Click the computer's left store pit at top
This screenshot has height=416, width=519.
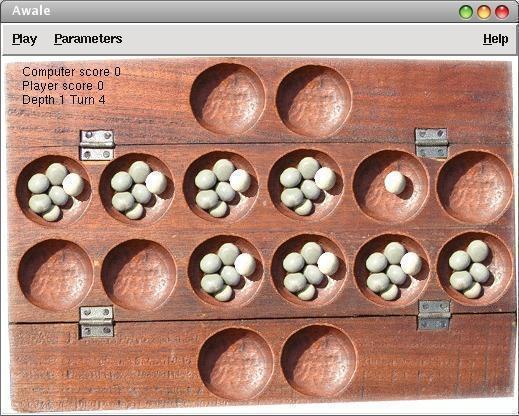click(228, 99)
